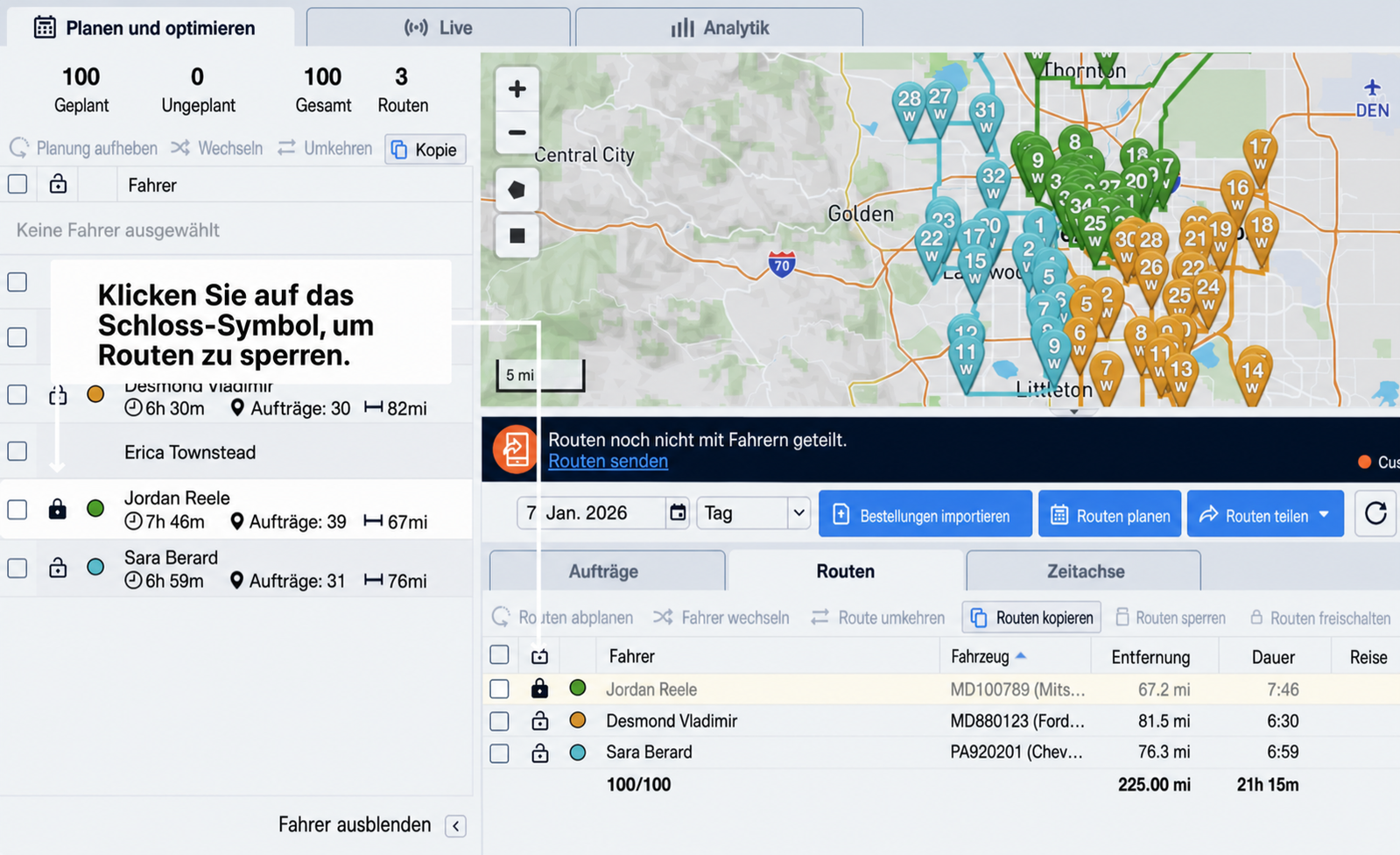Click map pin 14 on the map

(x=1253, y=375)
